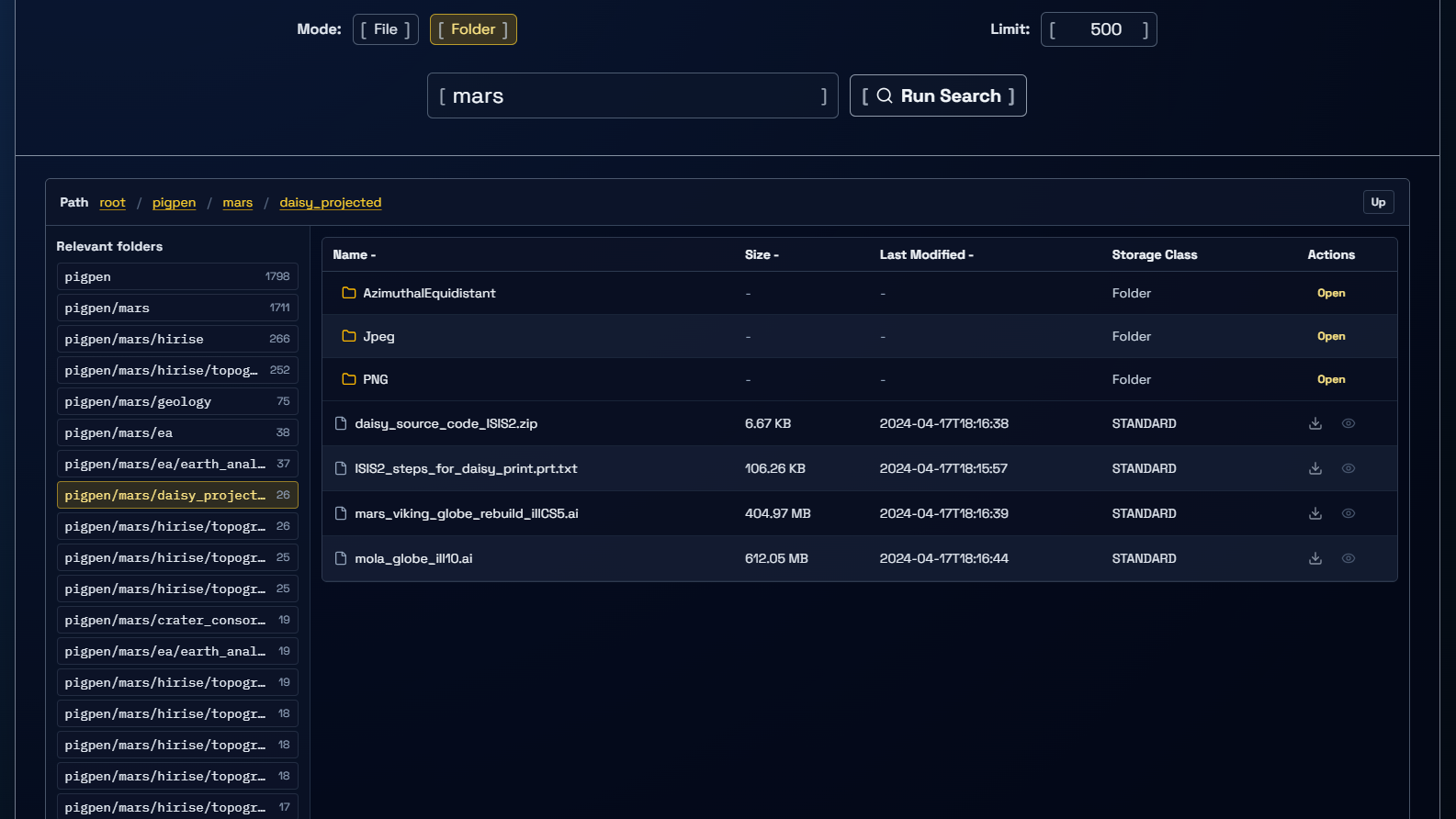Screen dimensions: 1456x819
Task: Select the pigpen/mars/geology relevant folder
Action: click(x=177, y=401)
